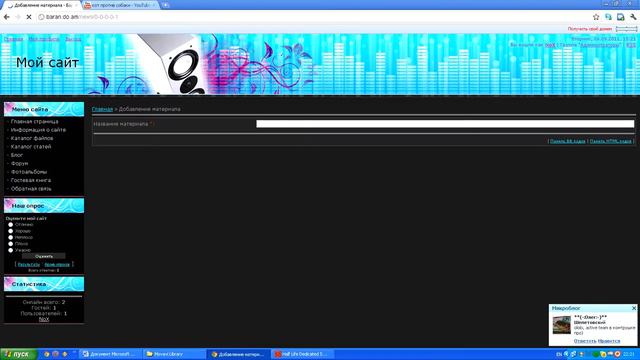Click the Выход link in header

(x=73, y=39)
